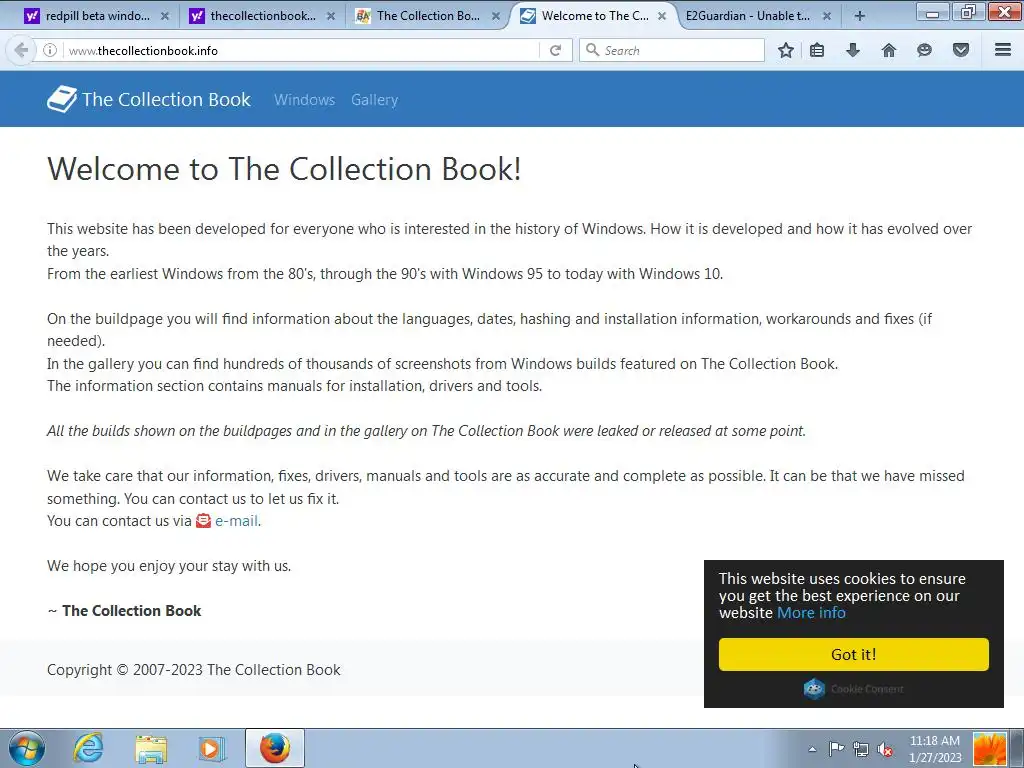Open Action Center flag tray icon
Screen dimensions: 1024x768
point(836,748)
